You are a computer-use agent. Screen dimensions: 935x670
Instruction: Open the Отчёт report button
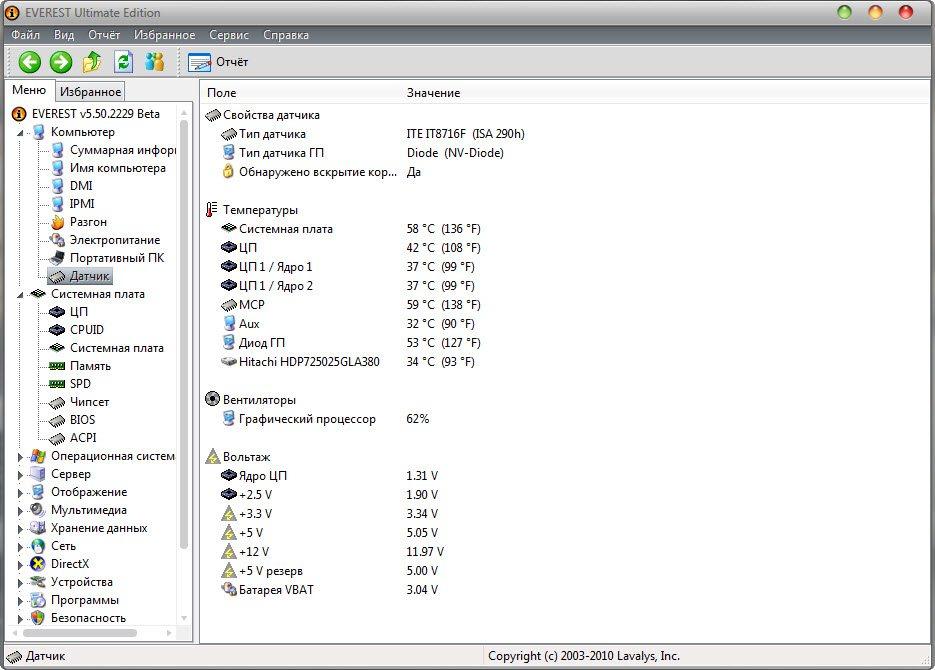[x=218, y=62]
